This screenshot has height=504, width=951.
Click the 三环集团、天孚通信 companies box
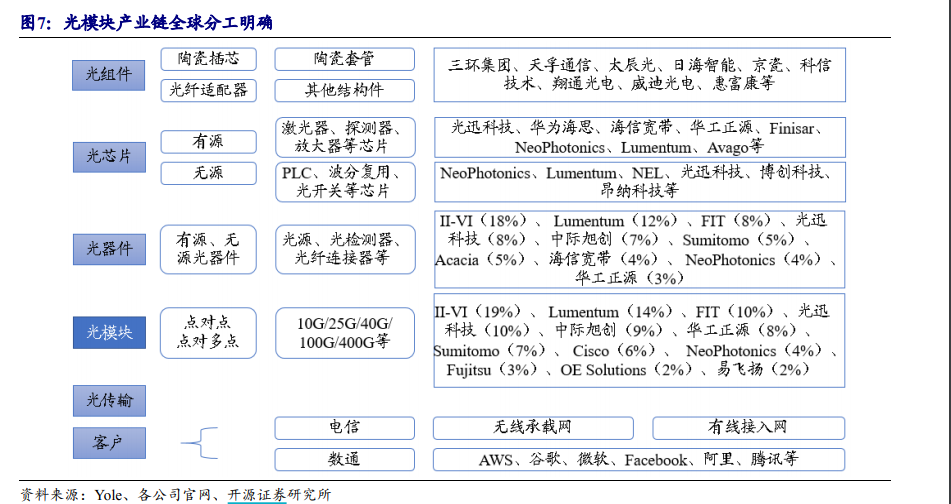(x=639, y=75)
